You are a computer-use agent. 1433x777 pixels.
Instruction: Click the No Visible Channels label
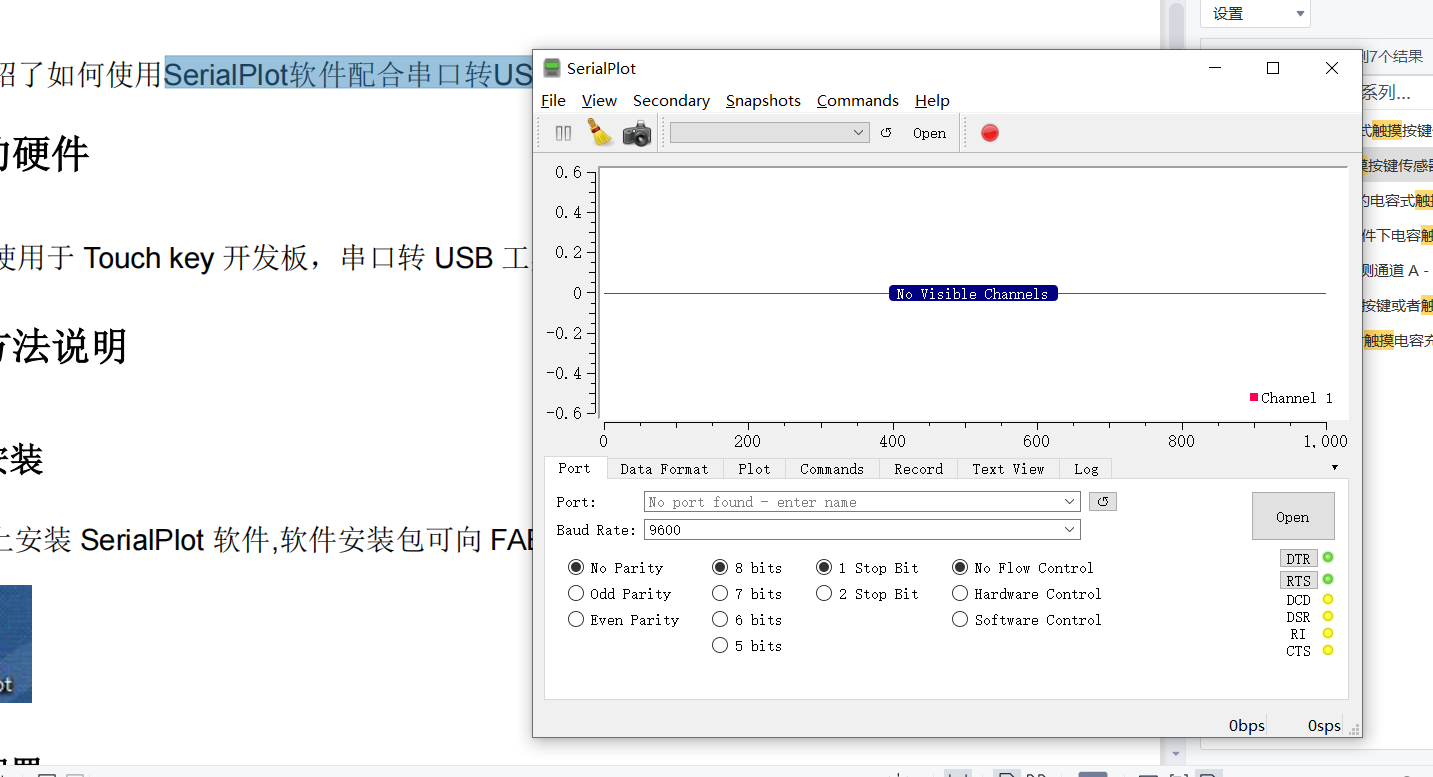[x=973, y=293]
